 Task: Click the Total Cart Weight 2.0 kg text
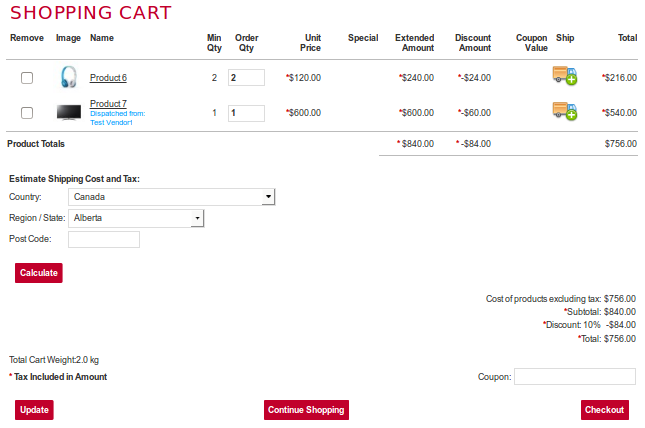54,360
